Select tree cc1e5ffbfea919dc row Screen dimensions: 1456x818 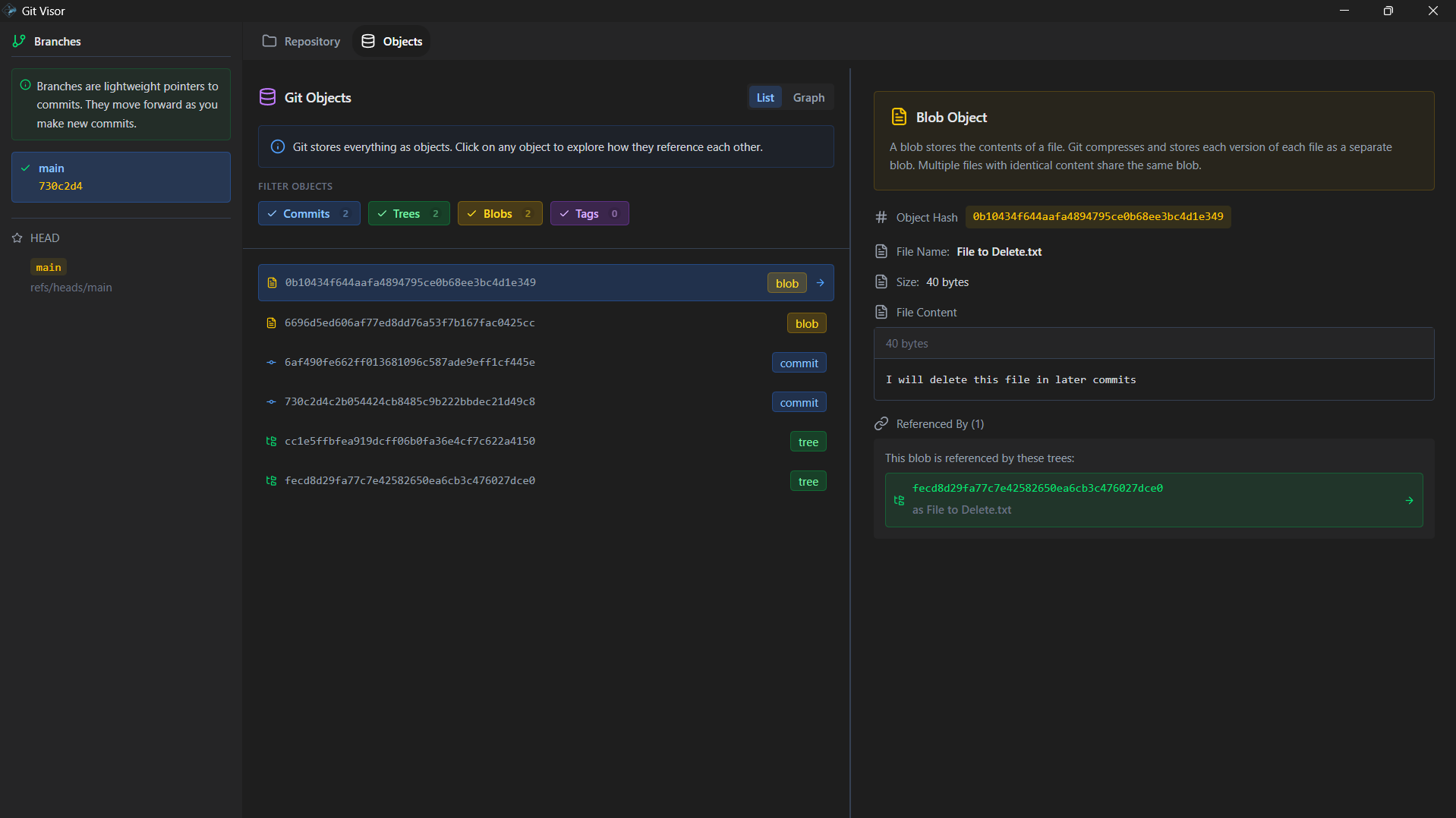click(x=546, y=442)
